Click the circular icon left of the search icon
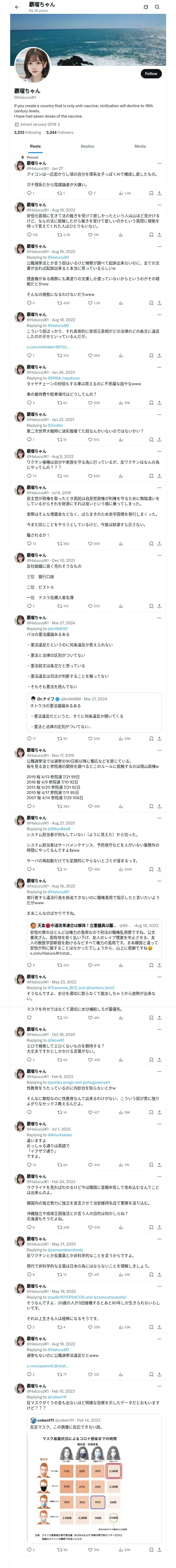This screenshot has height=1568, width=176. click(146, 7)
